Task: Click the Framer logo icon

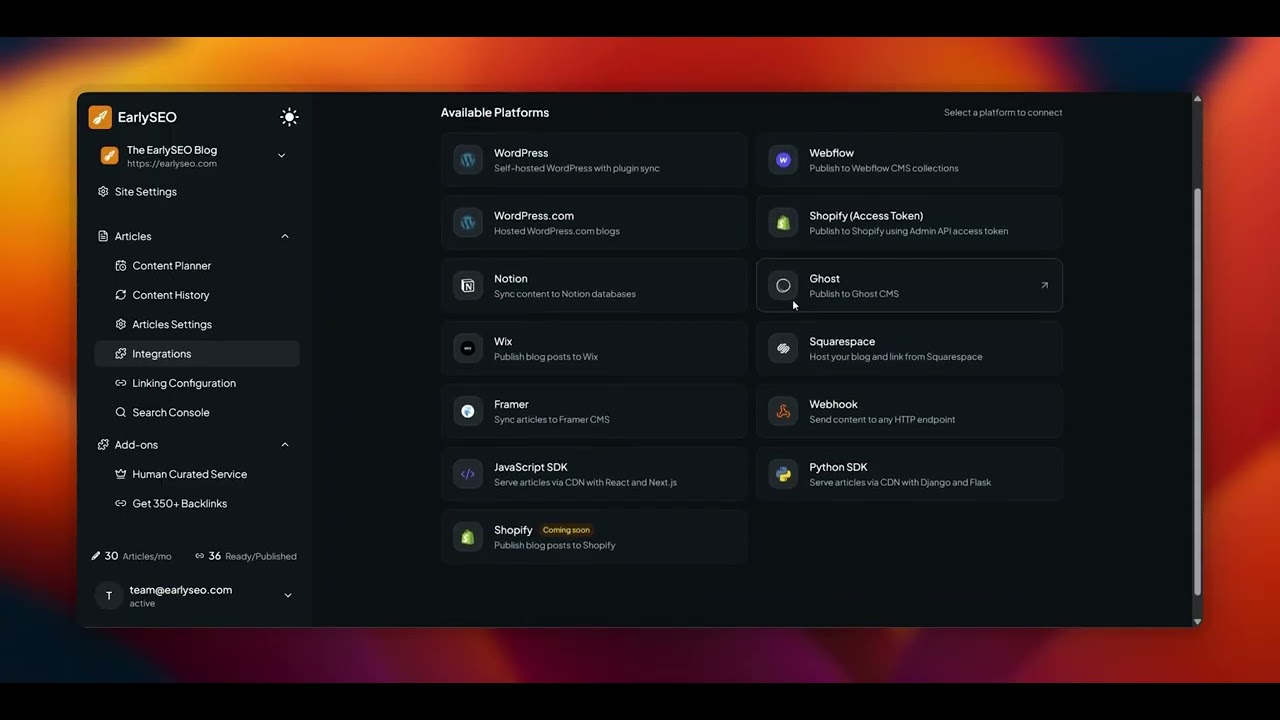Action: 467,412
